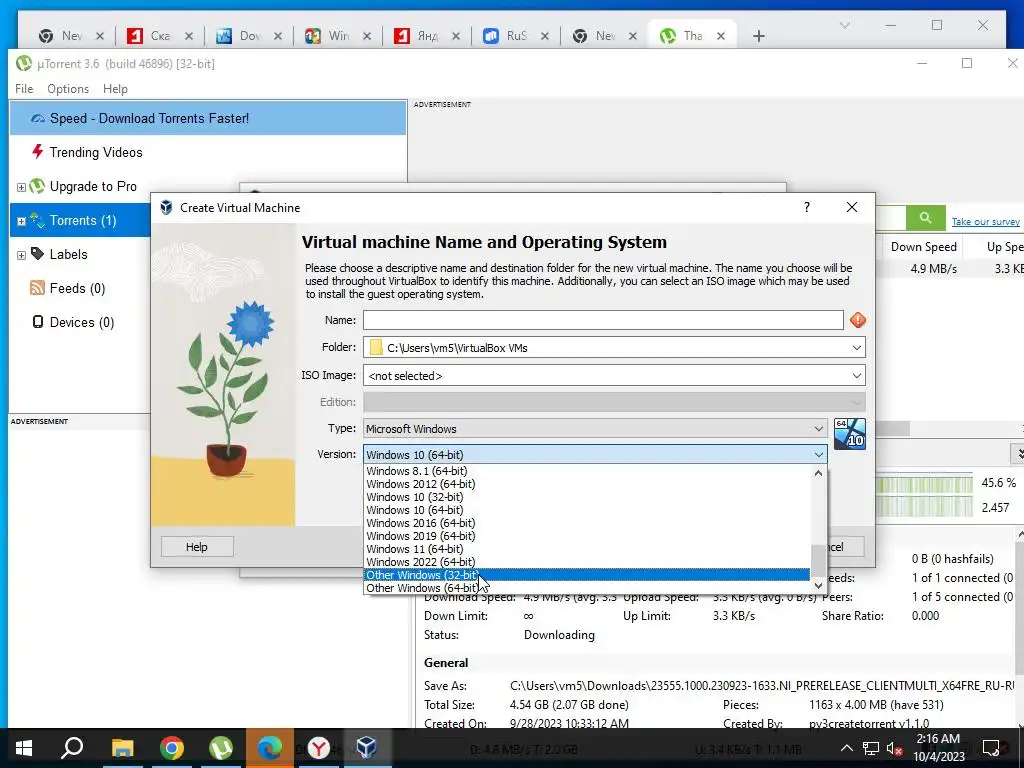This screenshot has height=768, width=1024.
Task: Expand the Labels tree node
Action: click(x=21, y=255)
